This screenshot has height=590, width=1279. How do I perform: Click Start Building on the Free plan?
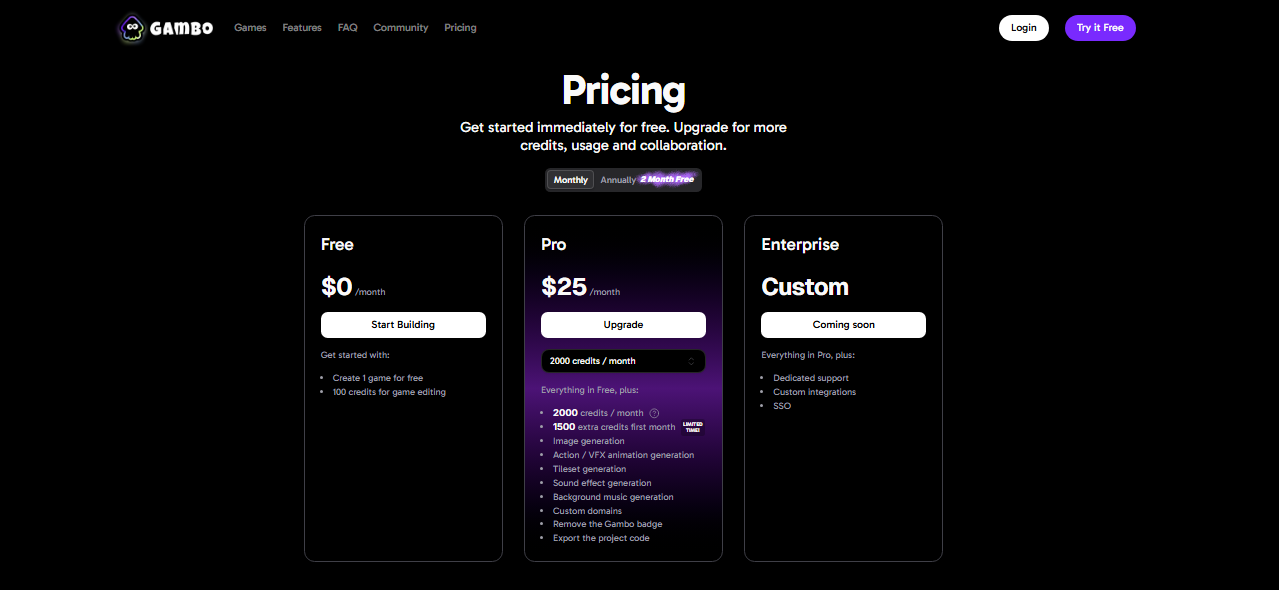click(x=403, y=325)
